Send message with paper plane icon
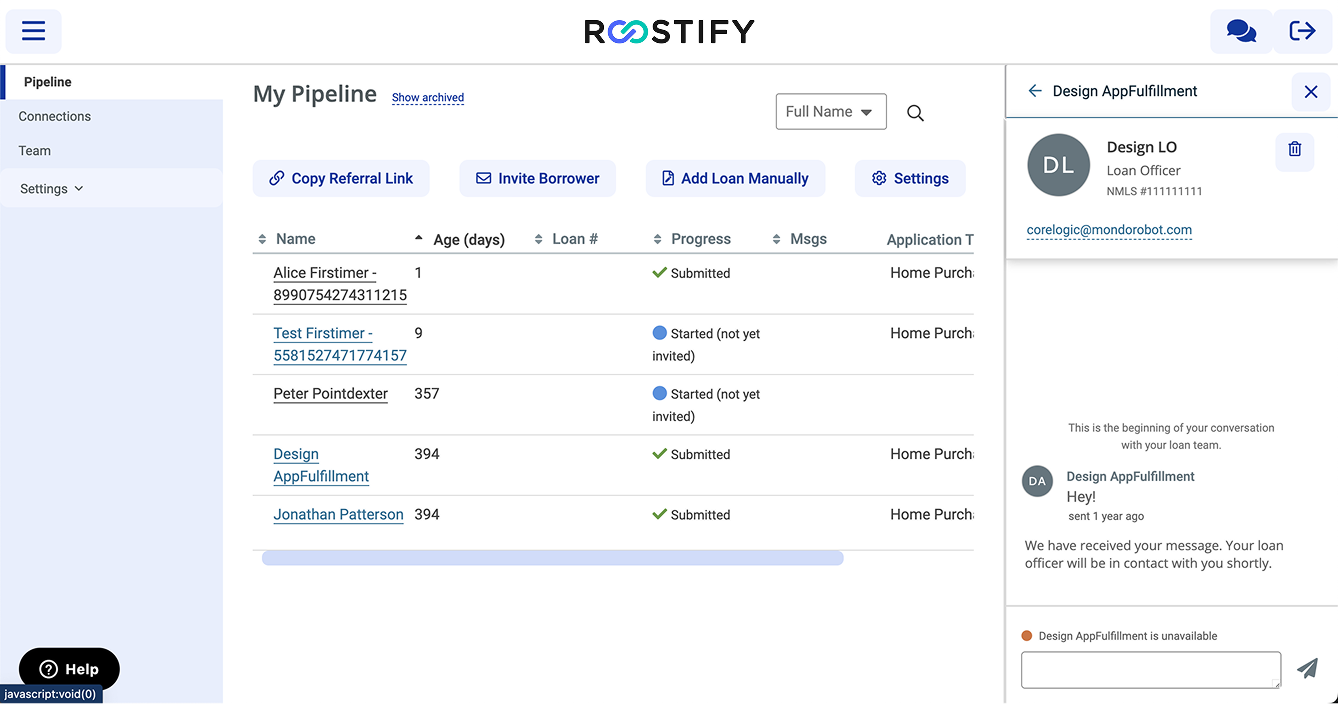1338x704 pixels. (x=1308, y=668)
